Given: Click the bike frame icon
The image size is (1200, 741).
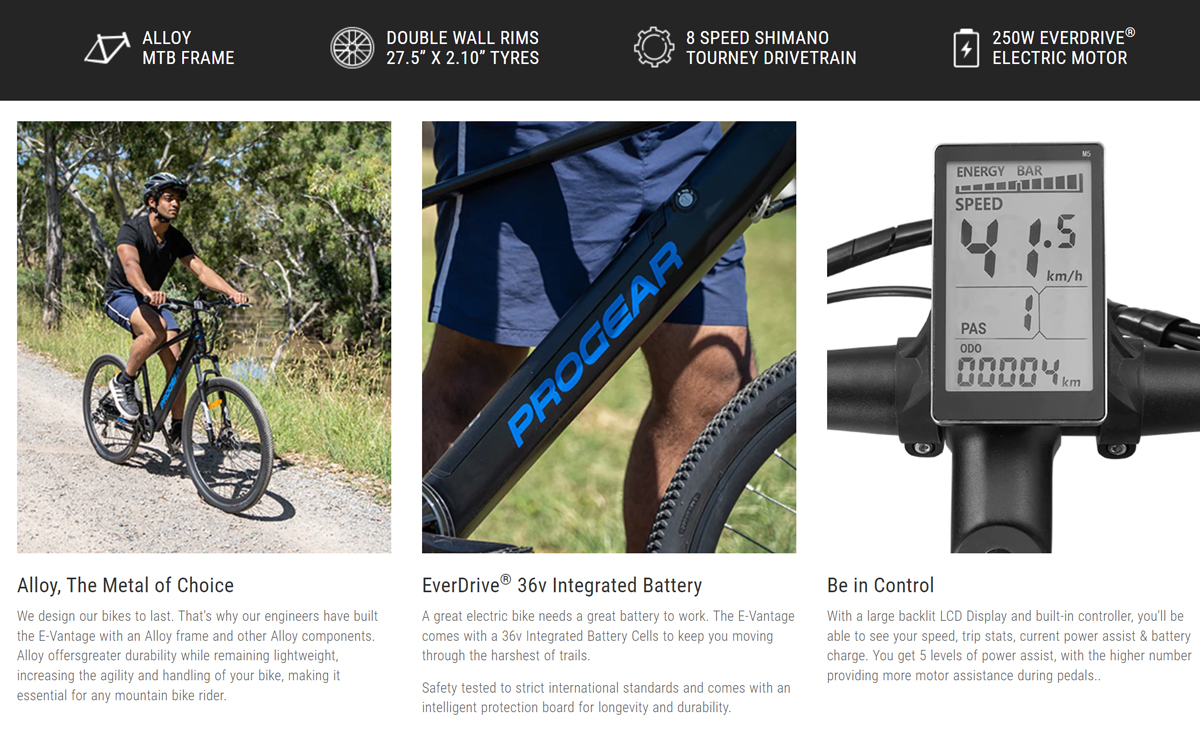Looking at the screenshot, I should tap(107, 48).
